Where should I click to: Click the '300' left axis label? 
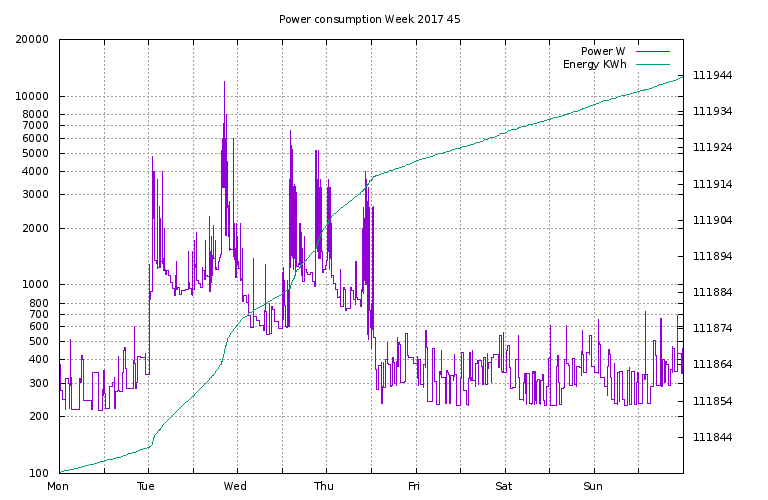coord(39,383)
